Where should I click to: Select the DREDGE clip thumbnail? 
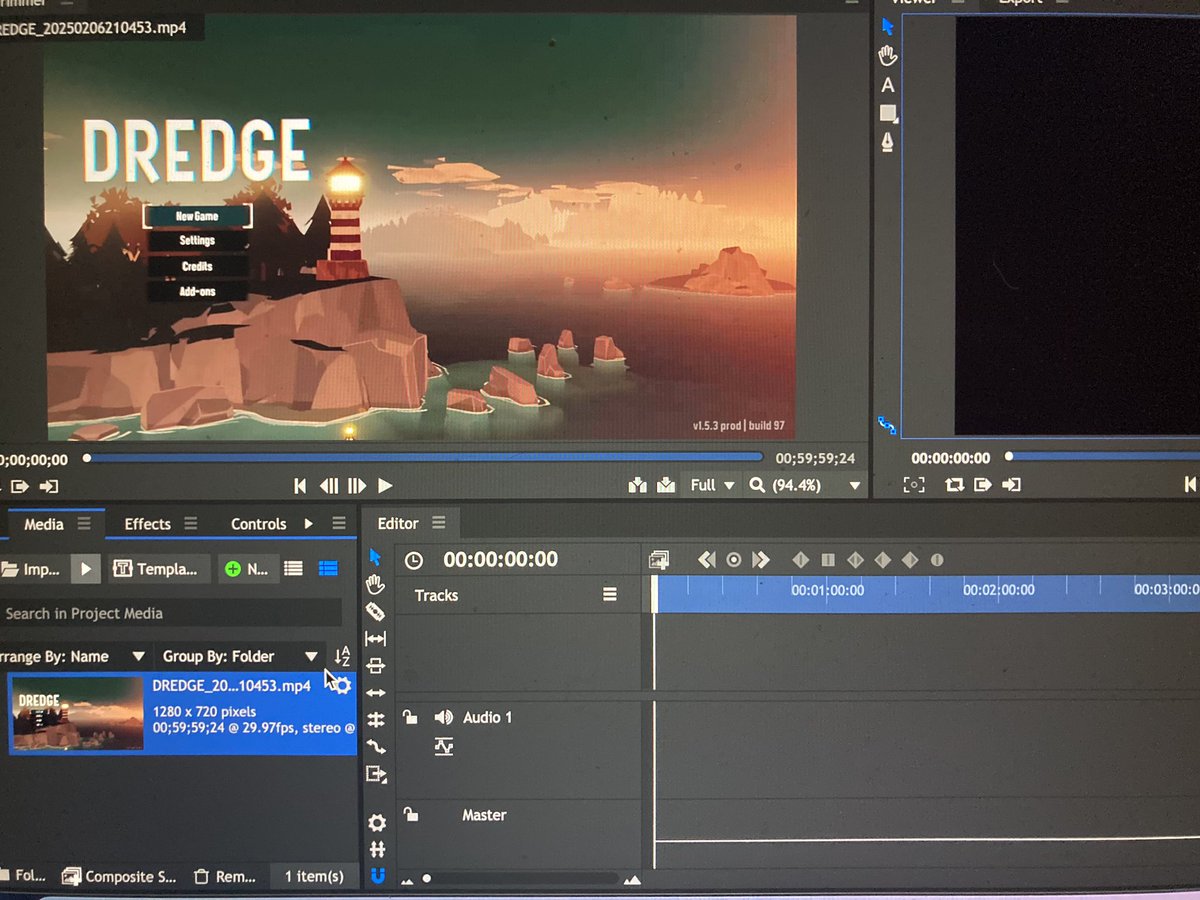pos(78,713)
